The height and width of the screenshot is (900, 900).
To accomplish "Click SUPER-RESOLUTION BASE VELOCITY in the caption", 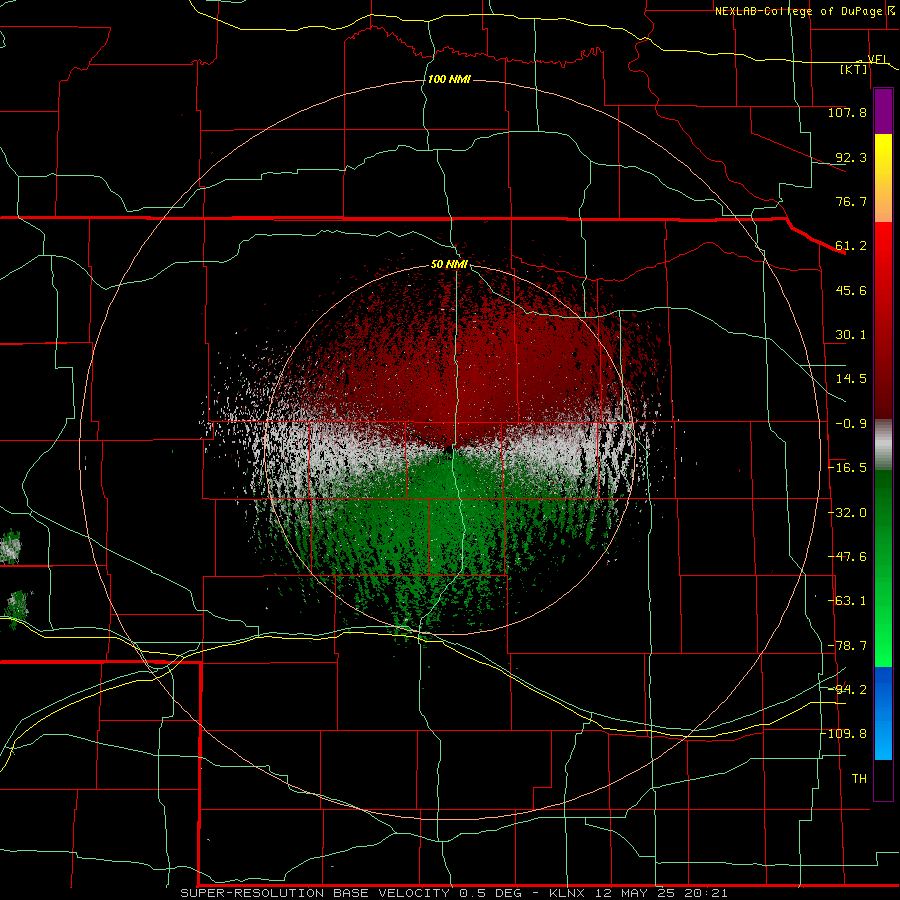I will click(x=315, y=893).
